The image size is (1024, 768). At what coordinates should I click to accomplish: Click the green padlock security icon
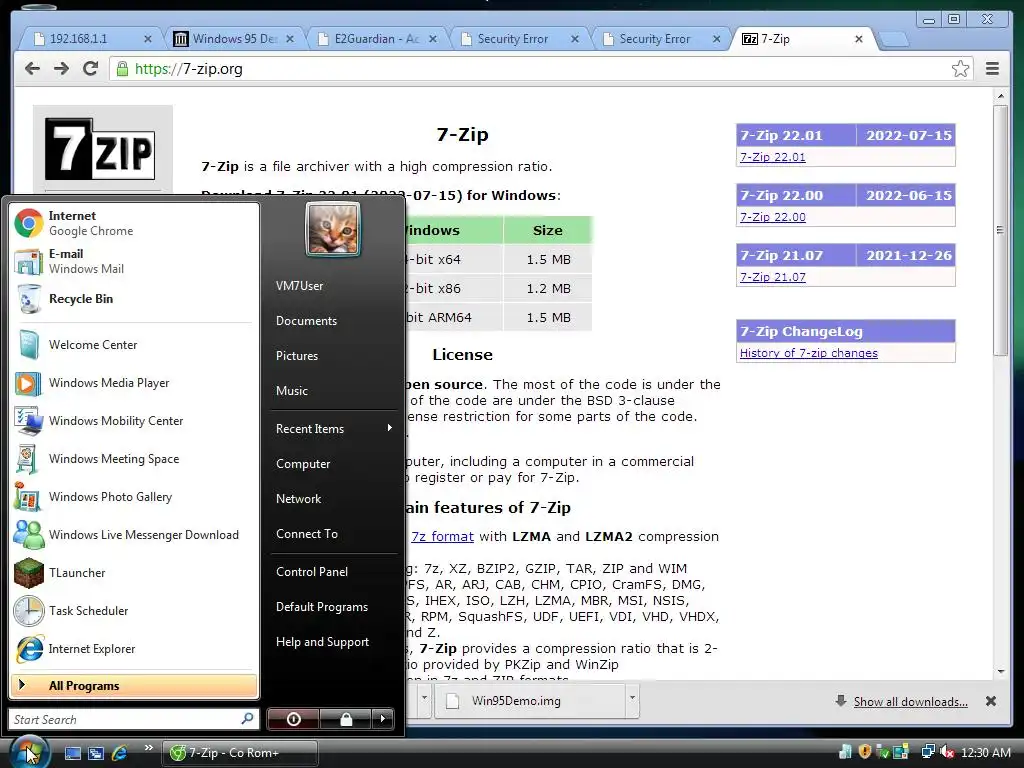(x=122, y=69)
